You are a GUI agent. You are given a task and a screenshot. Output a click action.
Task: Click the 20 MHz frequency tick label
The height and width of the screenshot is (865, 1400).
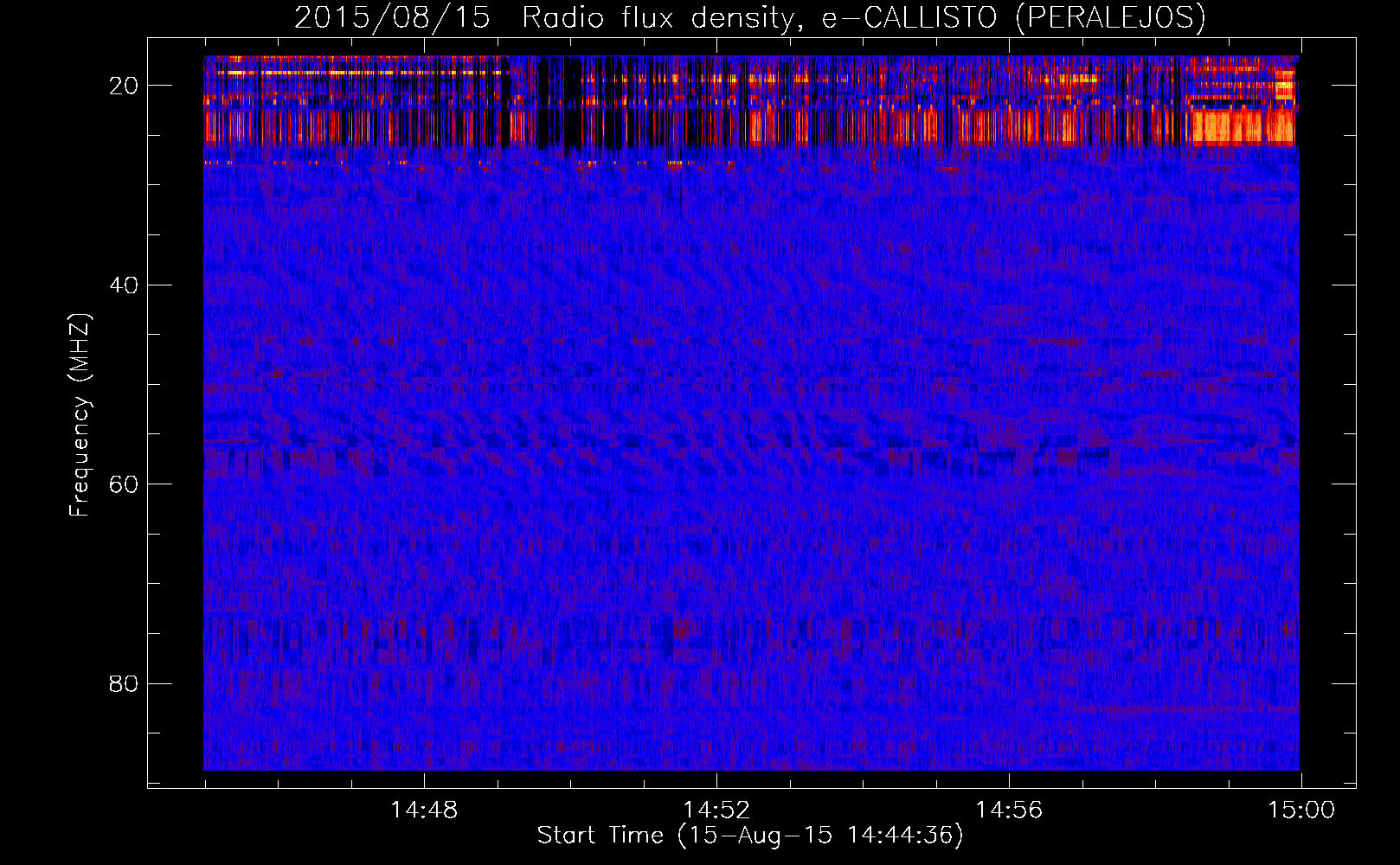click(124, 86)
